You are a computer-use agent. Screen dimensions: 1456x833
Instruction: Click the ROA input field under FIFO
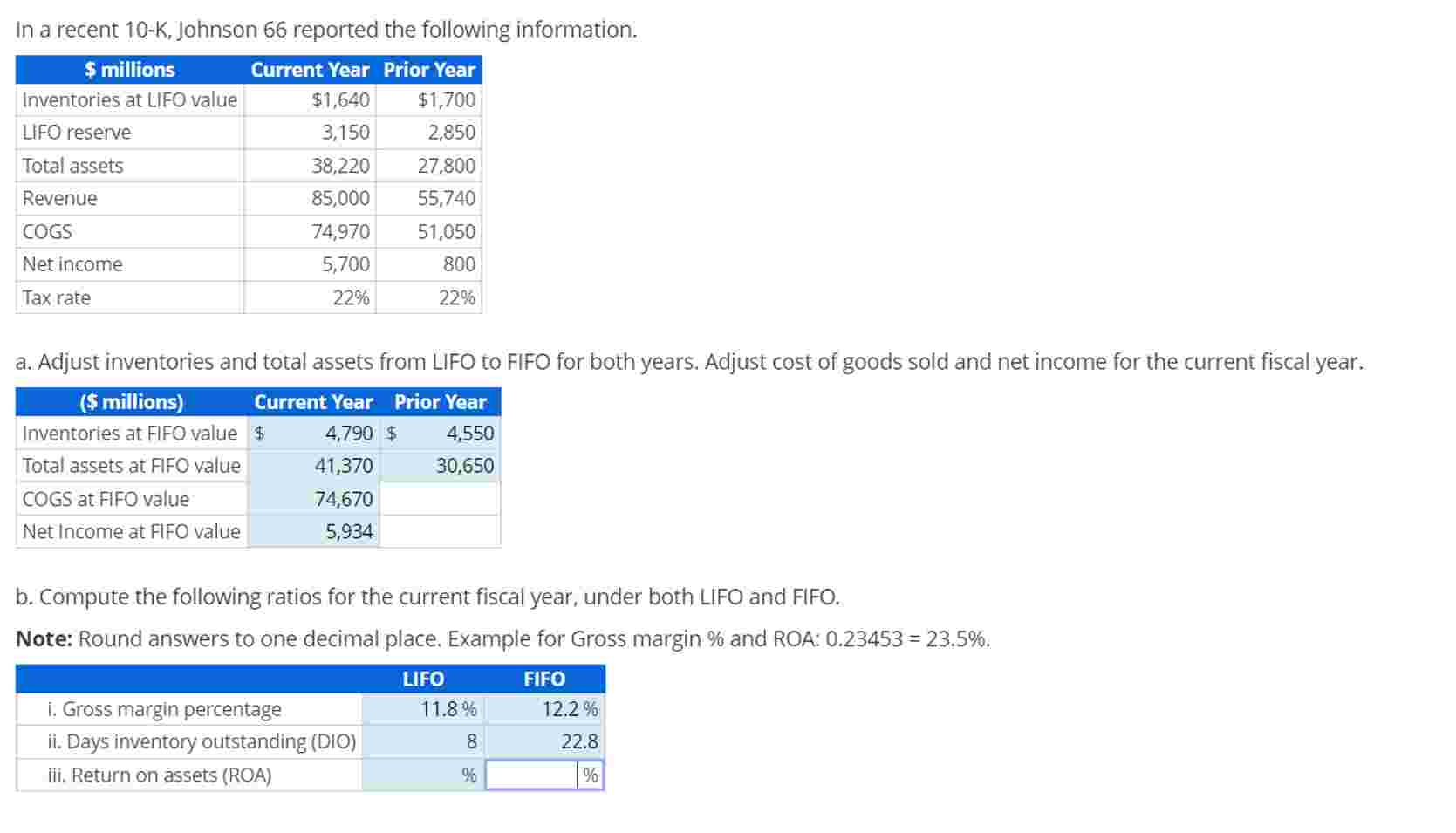pos(532,775)
